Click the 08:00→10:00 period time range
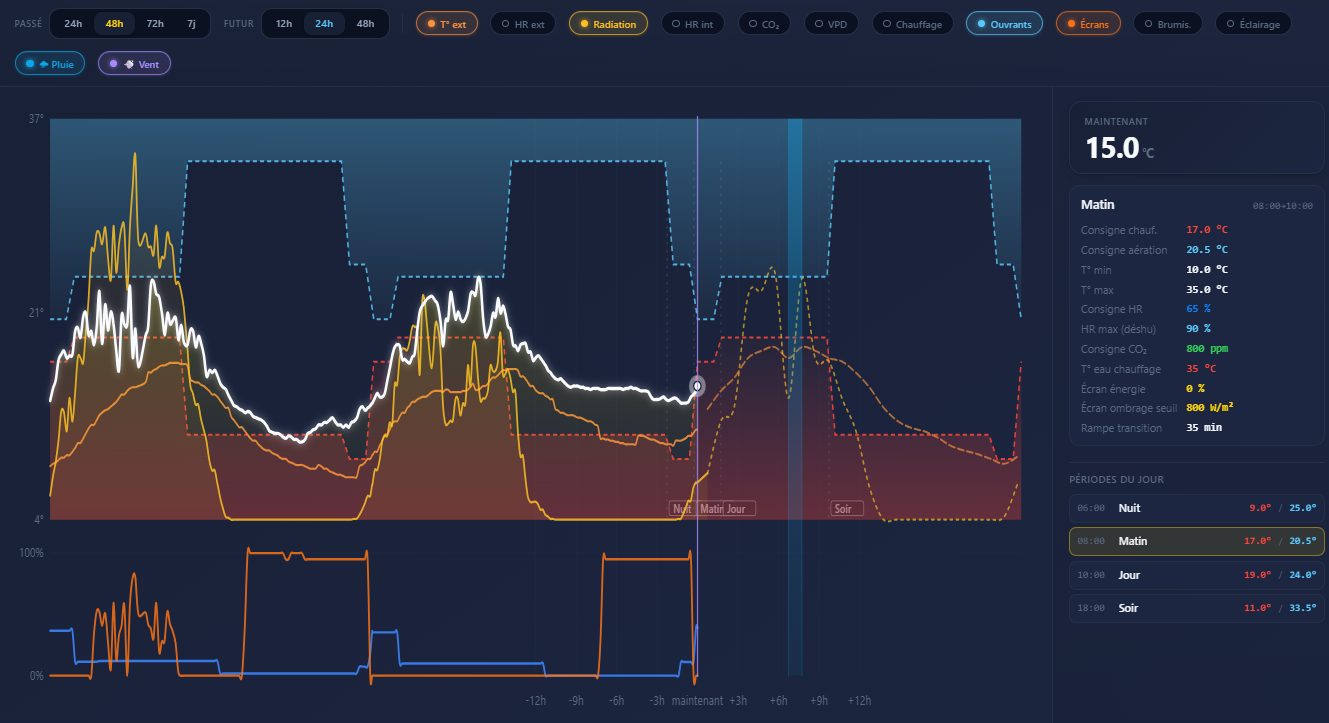 [x=1283, y=205]
